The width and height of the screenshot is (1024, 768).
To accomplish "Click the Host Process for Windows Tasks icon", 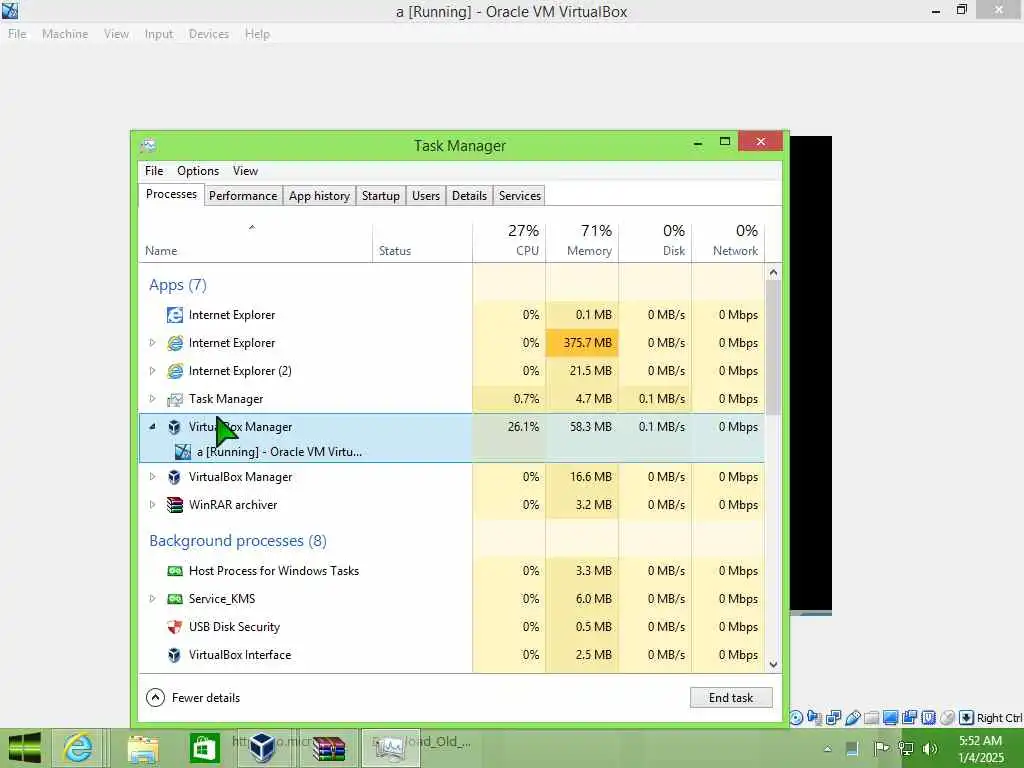I will click(x=175, y=571).
